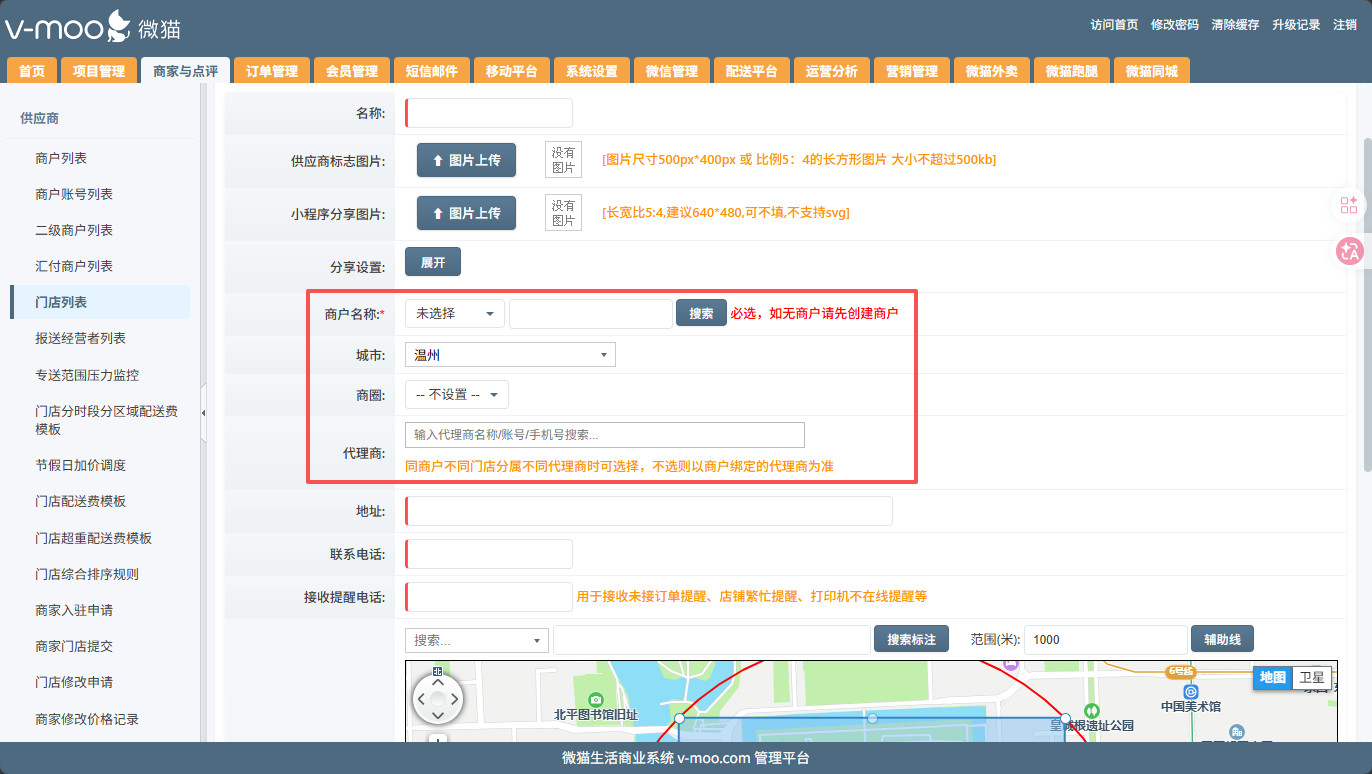
Task: Click the 清除缓存 link in header
Action: coord(1235,25)
